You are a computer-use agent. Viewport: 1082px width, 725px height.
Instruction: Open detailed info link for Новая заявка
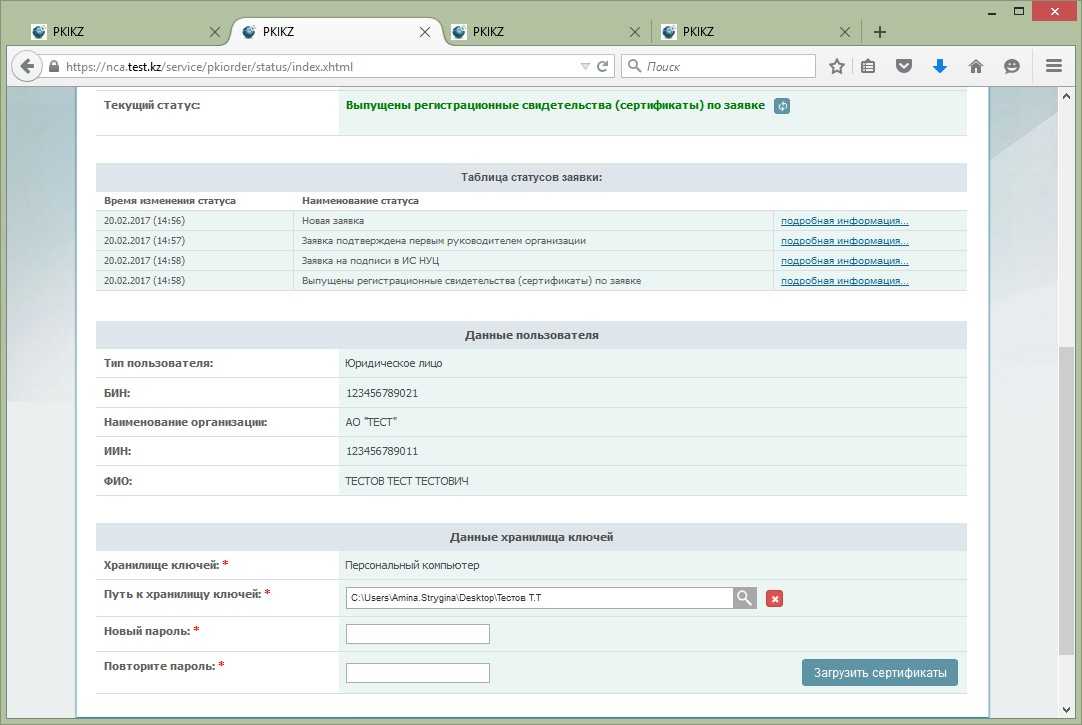[x=844, y=221]
